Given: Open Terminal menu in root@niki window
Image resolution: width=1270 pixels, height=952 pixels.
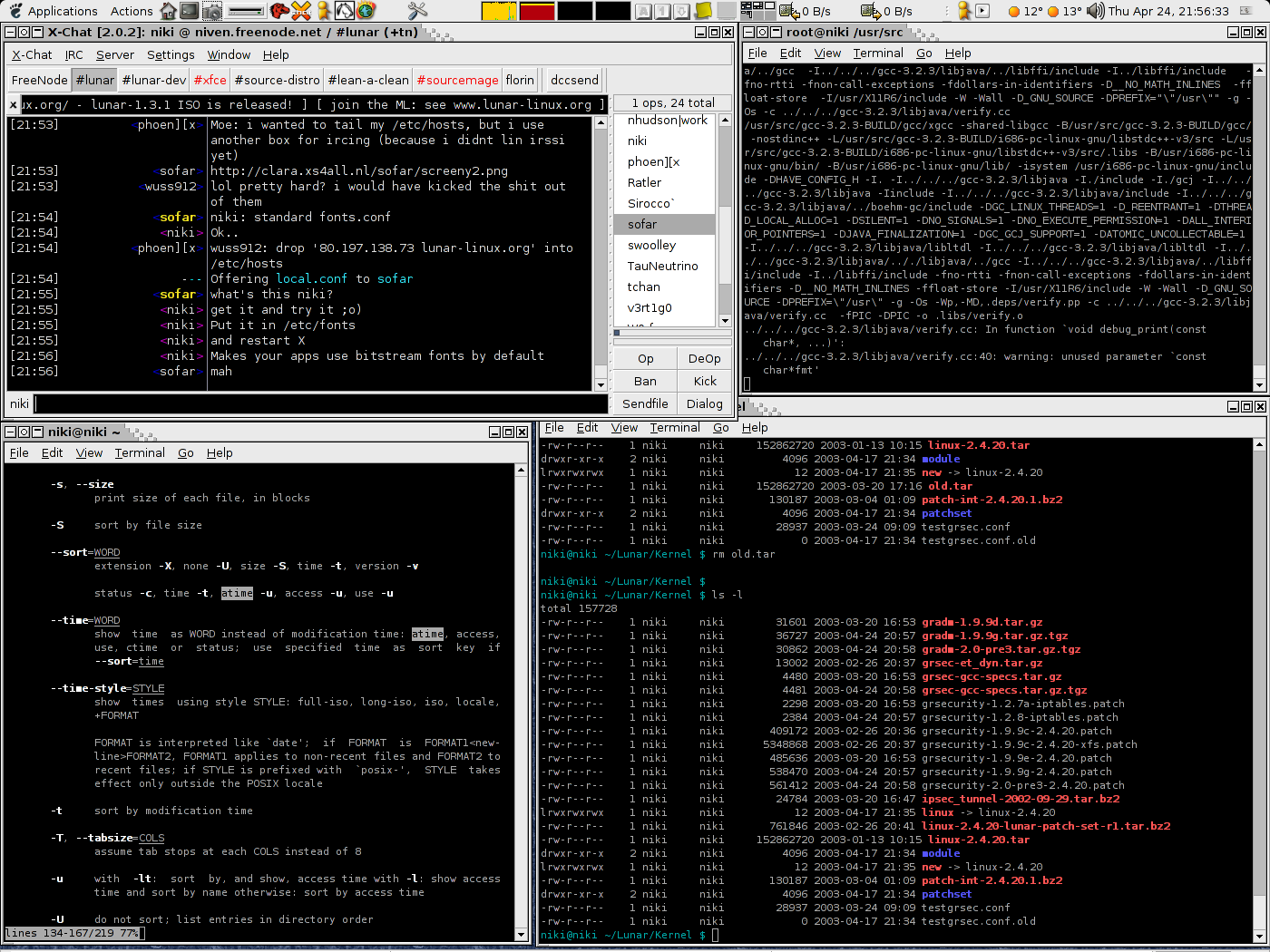Looking at the screenshot, I should 877,53.
